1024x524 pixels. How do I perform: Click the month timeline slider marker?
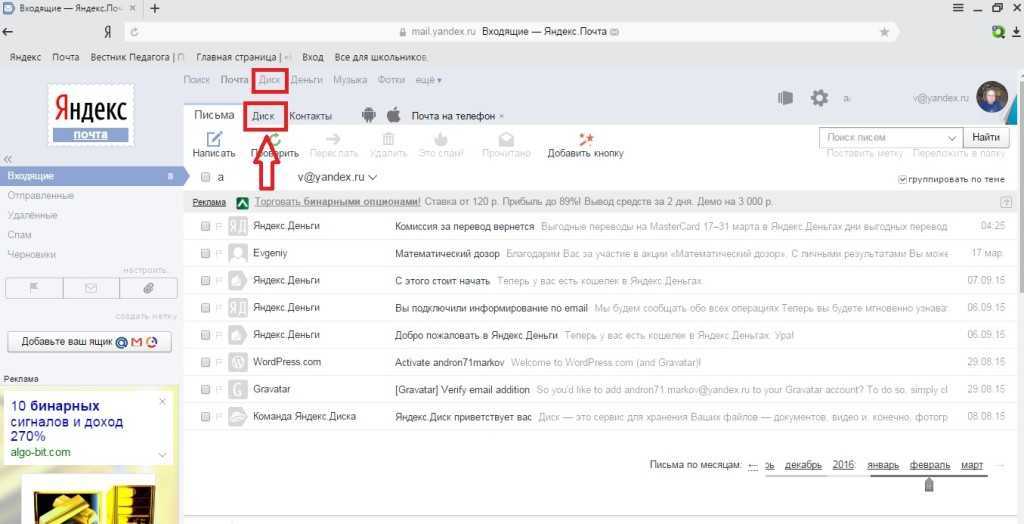click(929, 485)
